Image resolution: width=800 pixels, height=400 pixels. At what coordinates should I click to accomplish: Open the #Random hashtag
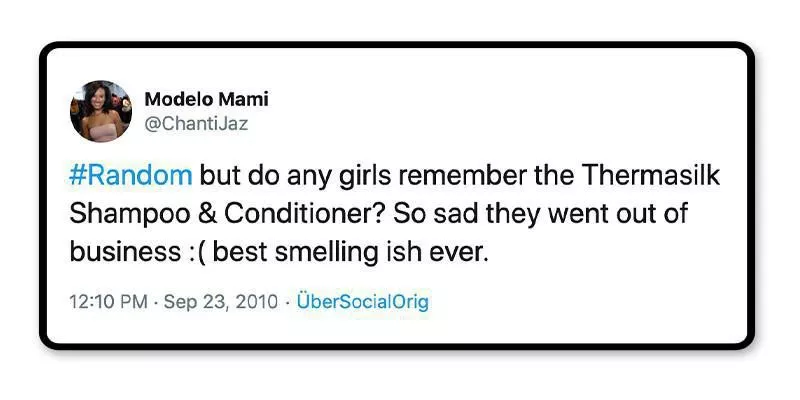(x=130, y=176)
